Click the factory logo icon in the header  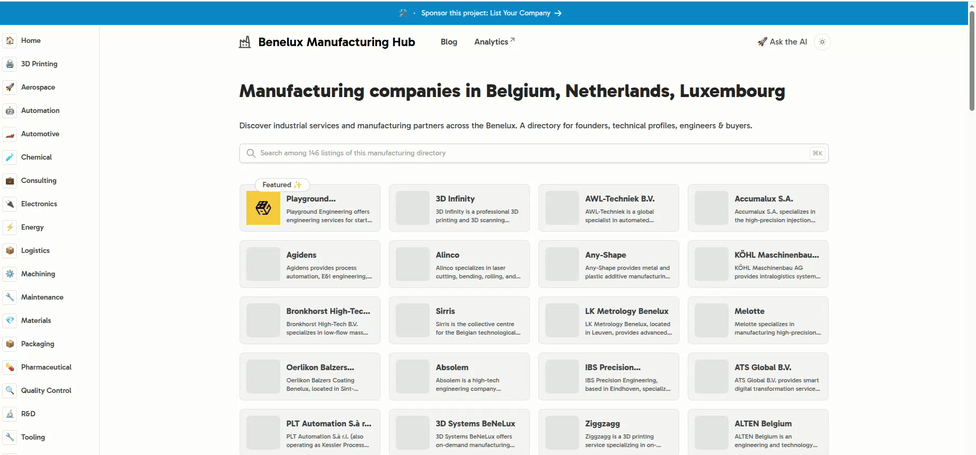pyautogui.click(x=245, y=42)
